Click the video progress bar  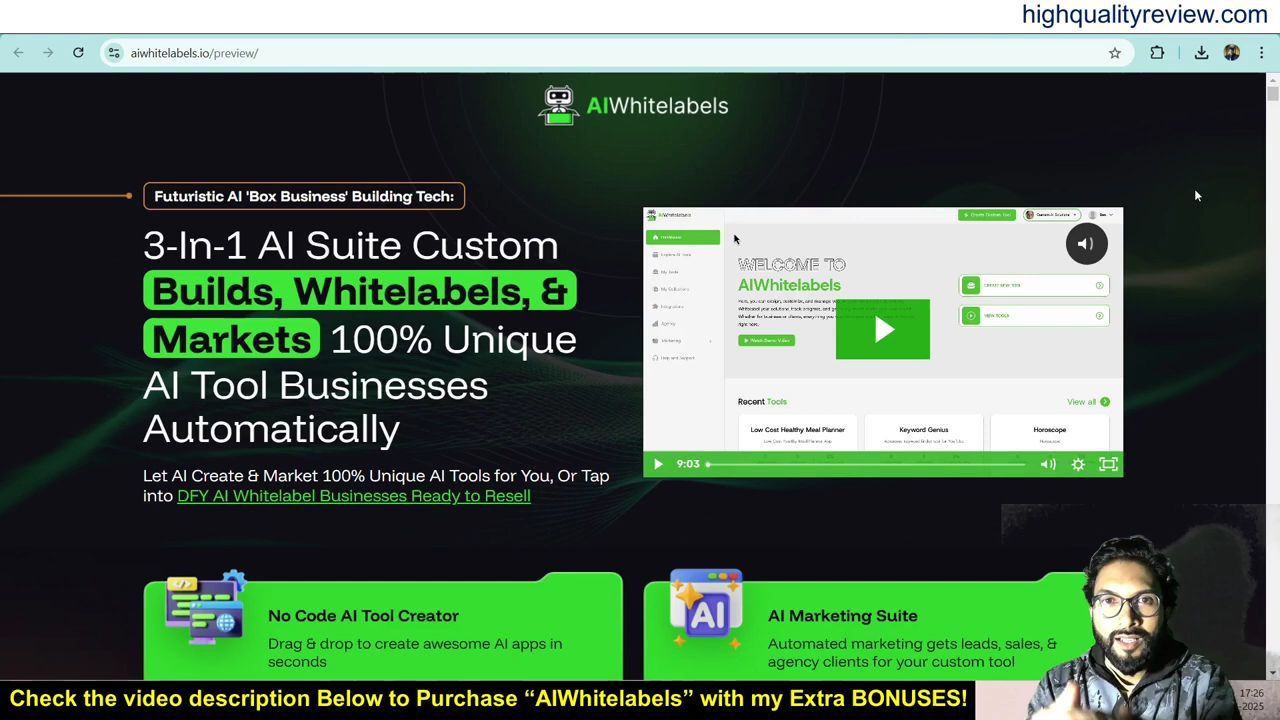(x=866, y=464)
